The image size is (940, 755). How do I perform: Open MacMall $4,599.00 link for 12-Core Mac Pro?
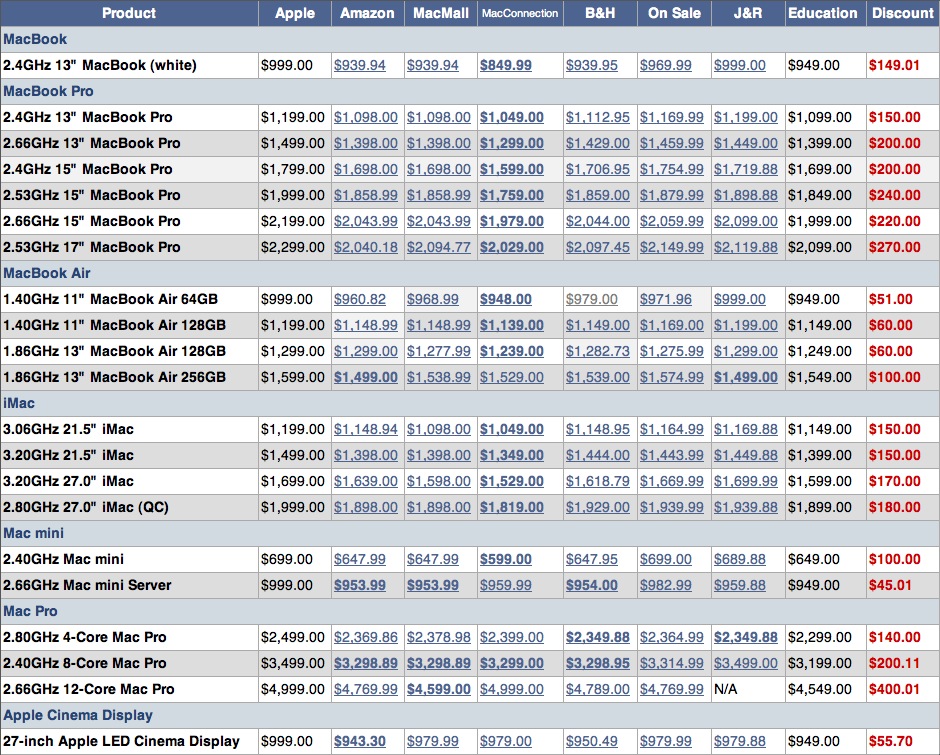(x=439, y=690)
